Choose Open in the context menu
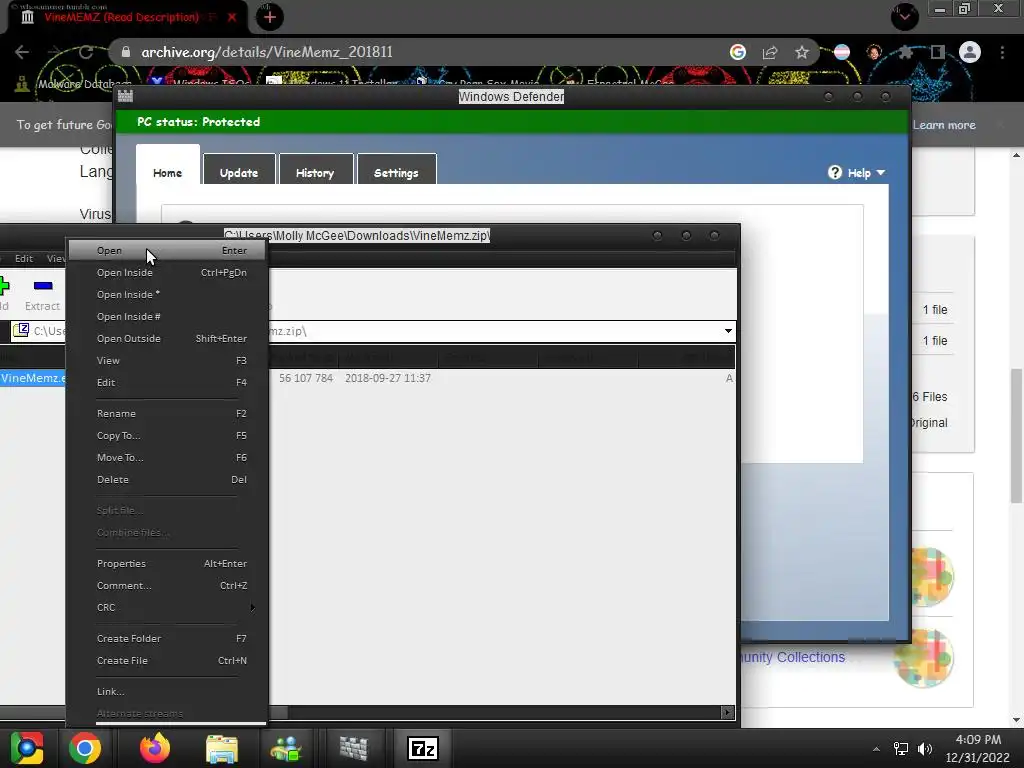 tap(167, 251)
